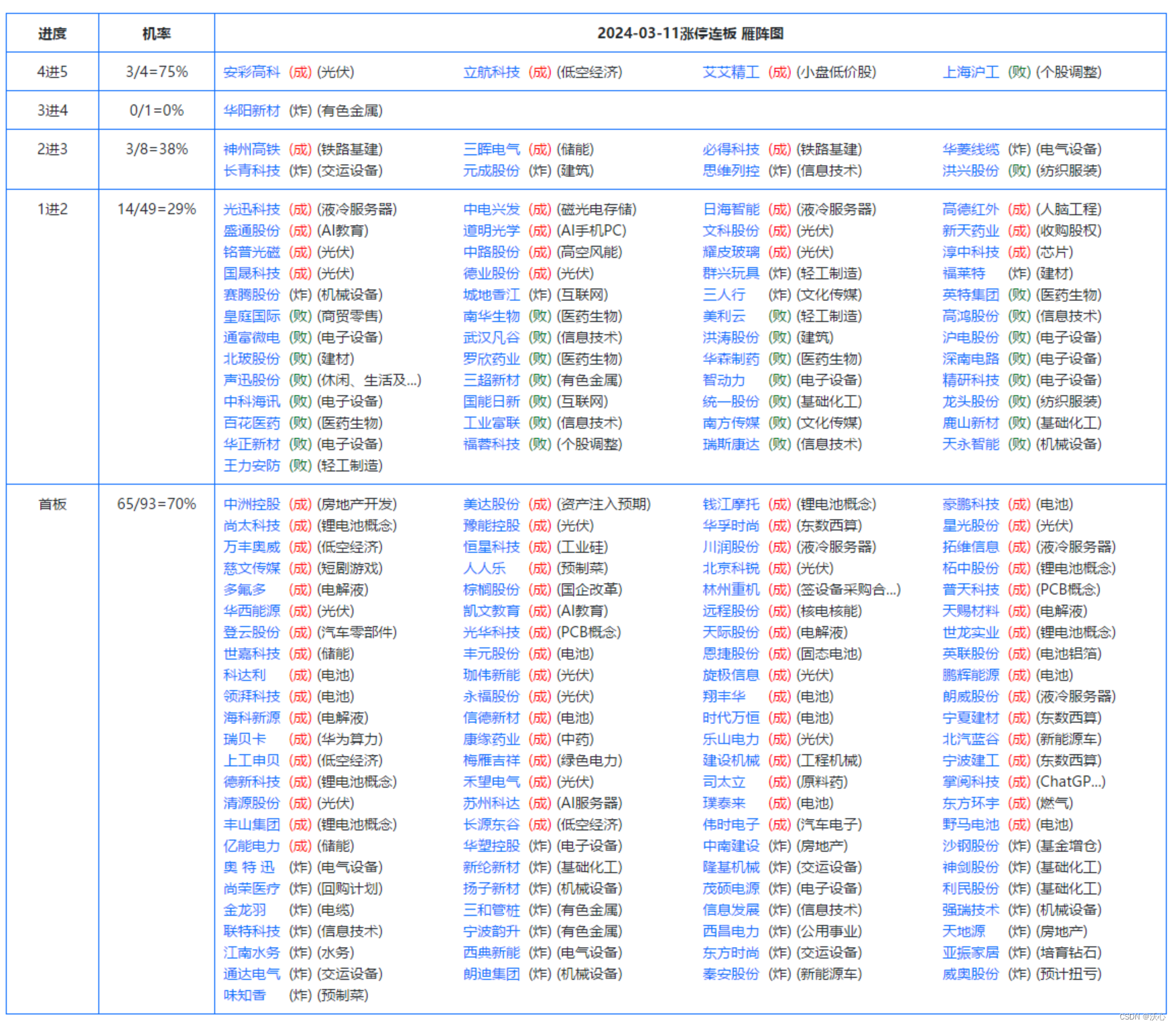Viewport: 1176px width, 1027px height.
Task: Open the 亿能电力 link
Action: [x=251, y=846]
